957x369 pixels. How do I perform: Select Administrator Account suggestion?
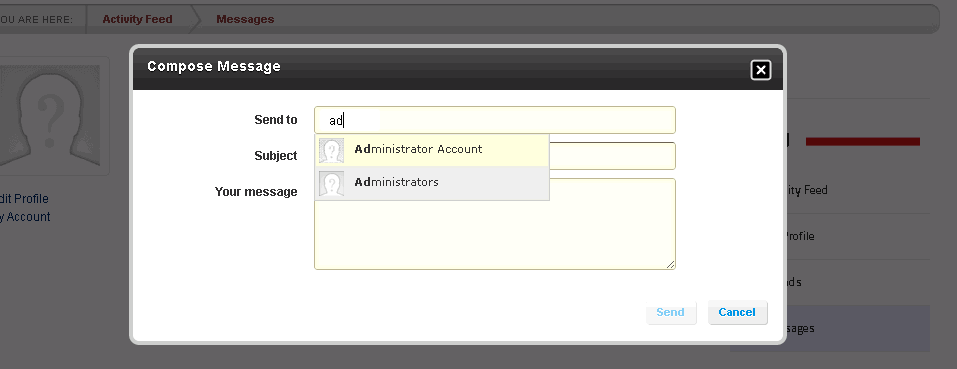(432, 150)
